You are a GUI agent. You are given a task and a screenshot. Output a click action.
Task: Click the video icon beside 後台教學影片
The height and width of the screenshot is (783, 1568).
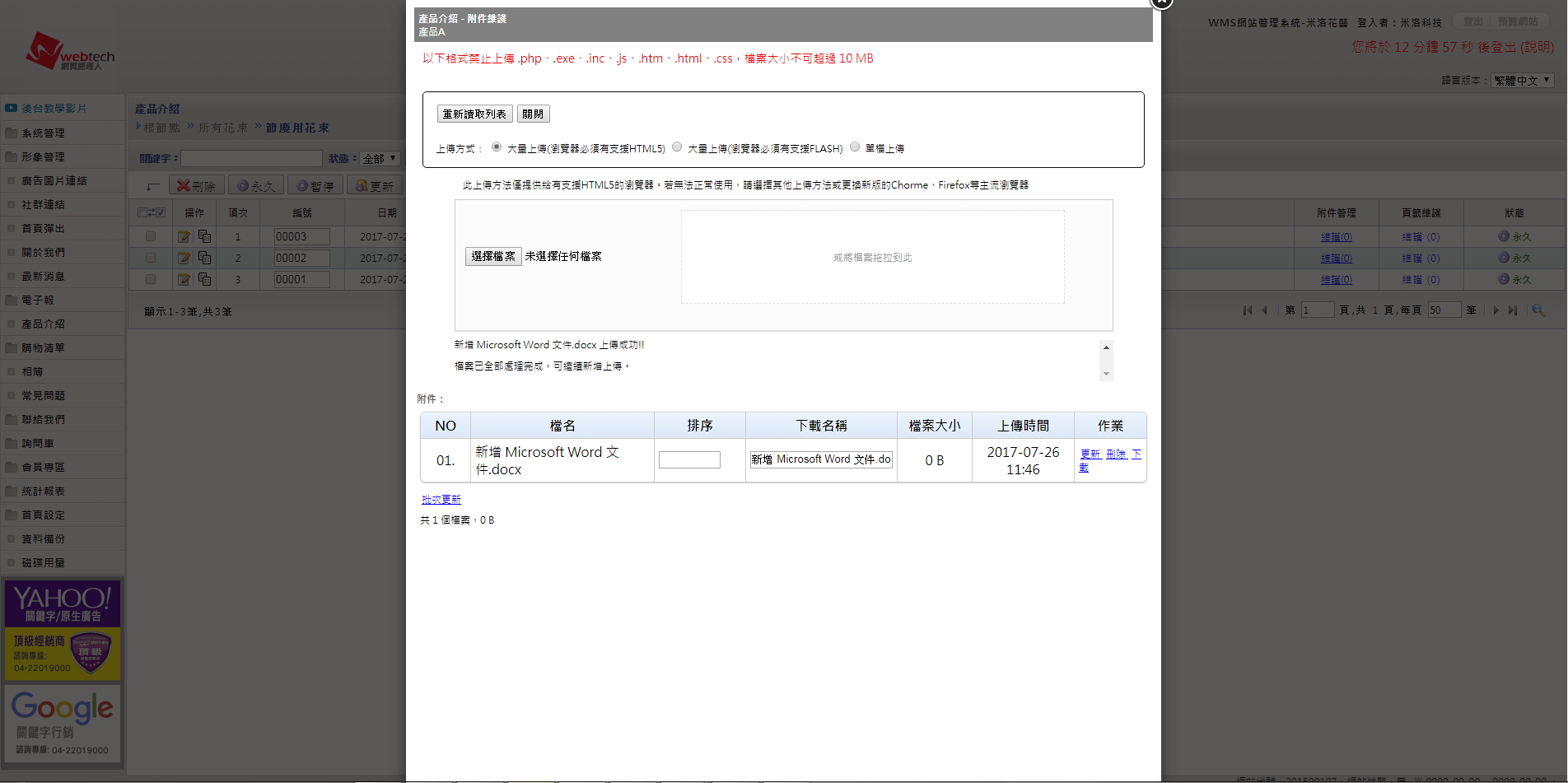[x=11, y=108]
